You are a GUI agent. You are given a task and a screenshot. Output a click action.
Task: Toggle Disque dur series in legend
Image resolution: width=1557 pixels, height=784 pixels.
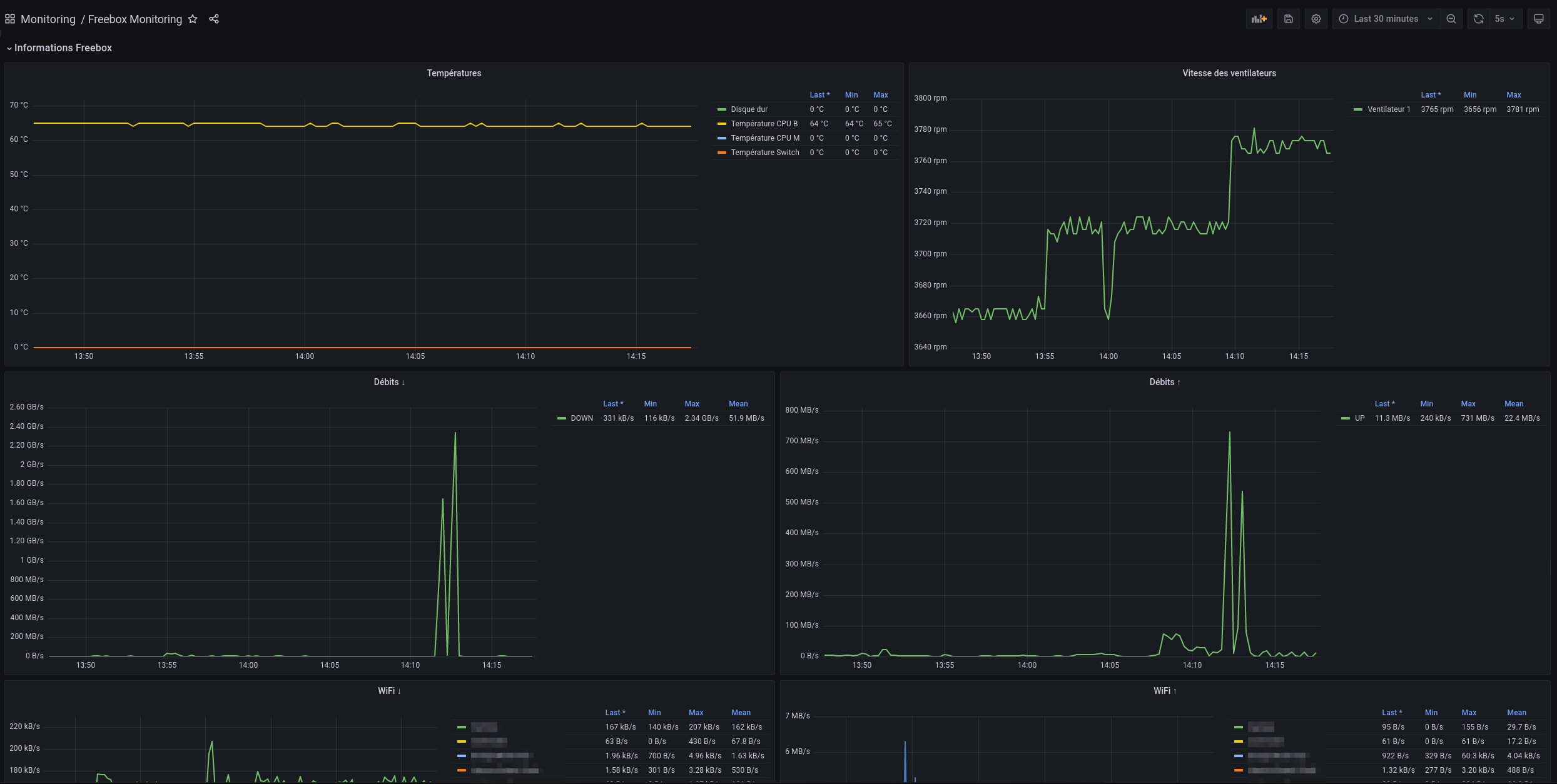pyautogui.click(x=749, y=109)
